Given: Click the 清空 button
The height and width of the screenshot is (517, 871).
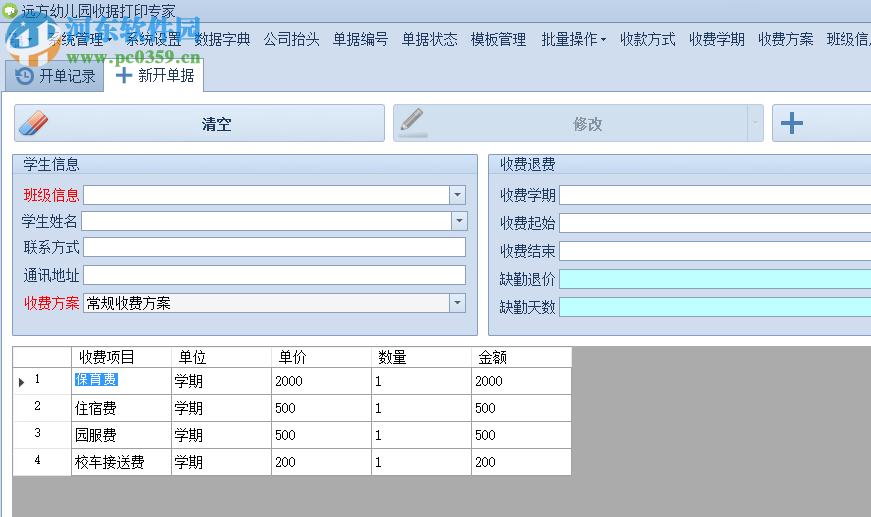Looking at the screenshot, I should 199,123.
